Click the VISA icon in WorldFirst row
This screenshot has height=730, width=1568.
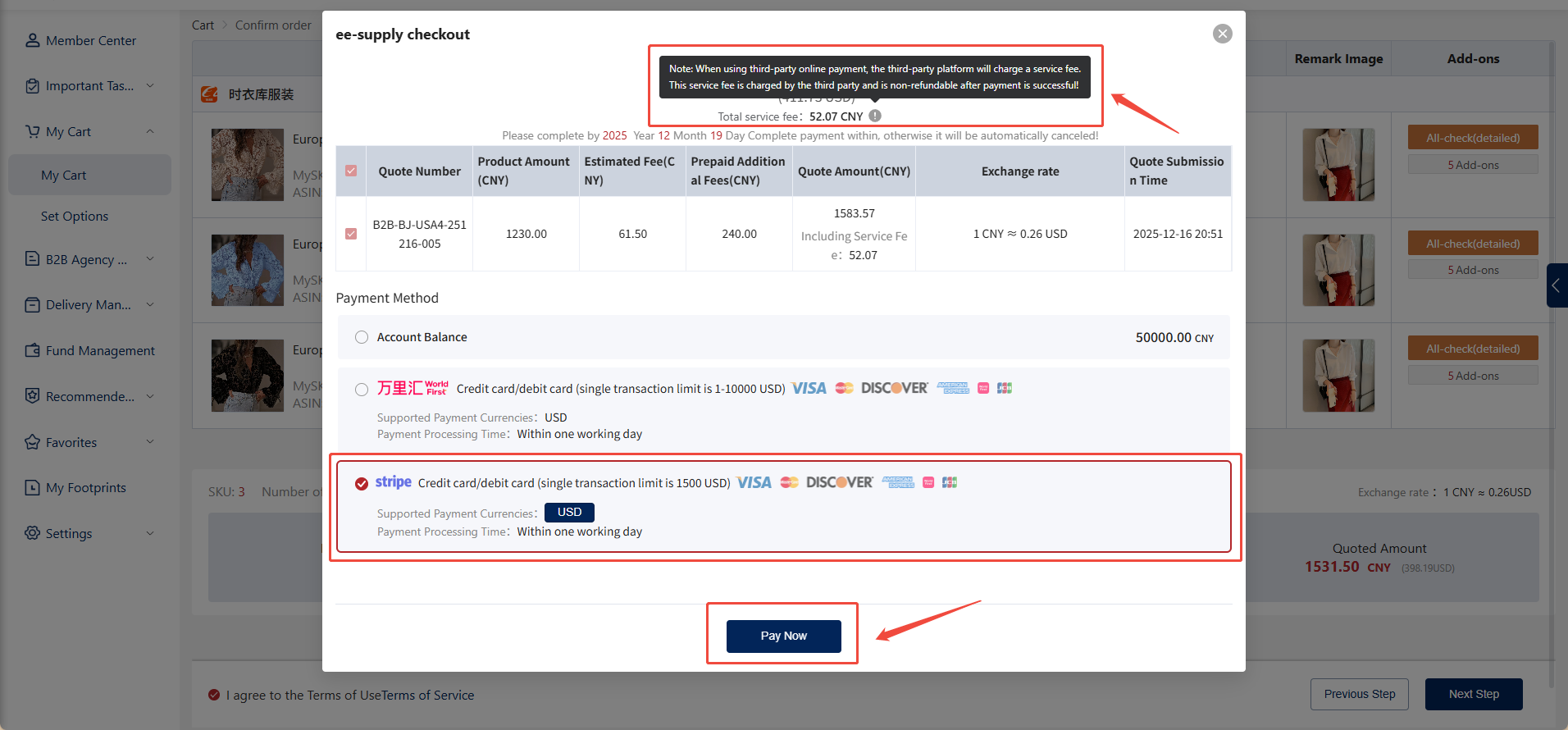809,388
